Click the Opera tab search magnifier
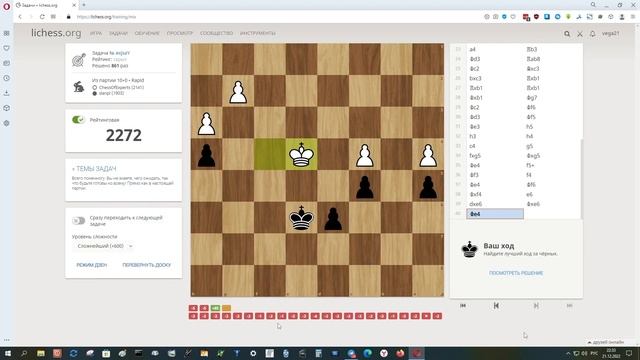Image resolution: width=640 pixels, height=360 pixels. 593,5
